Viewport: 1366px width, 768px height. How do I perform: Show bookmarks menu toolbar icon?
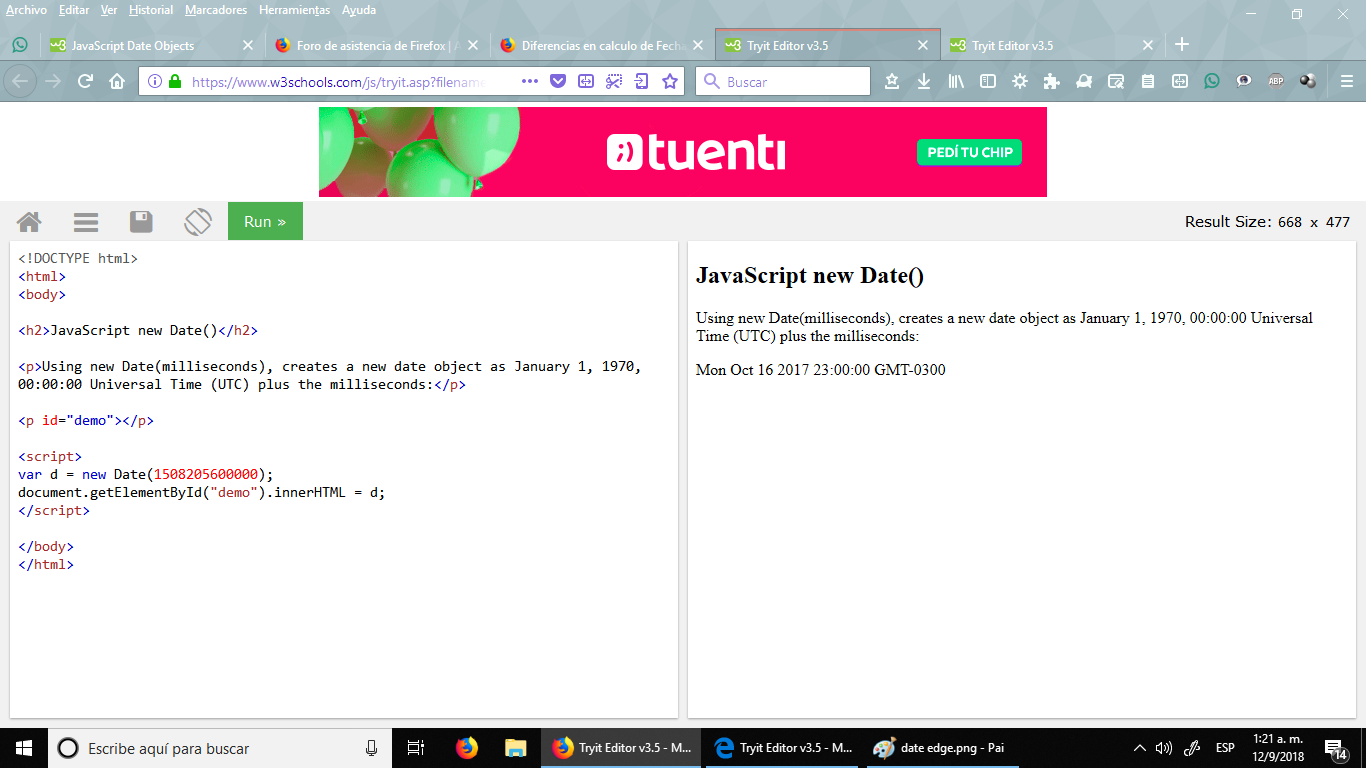[892, 82]
